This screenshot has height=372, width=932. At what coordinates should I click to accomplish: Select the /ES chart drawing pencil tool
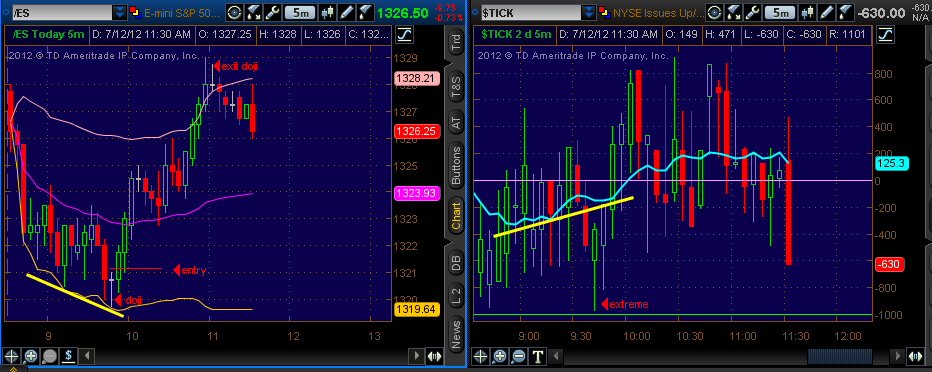tap(346, 11)
